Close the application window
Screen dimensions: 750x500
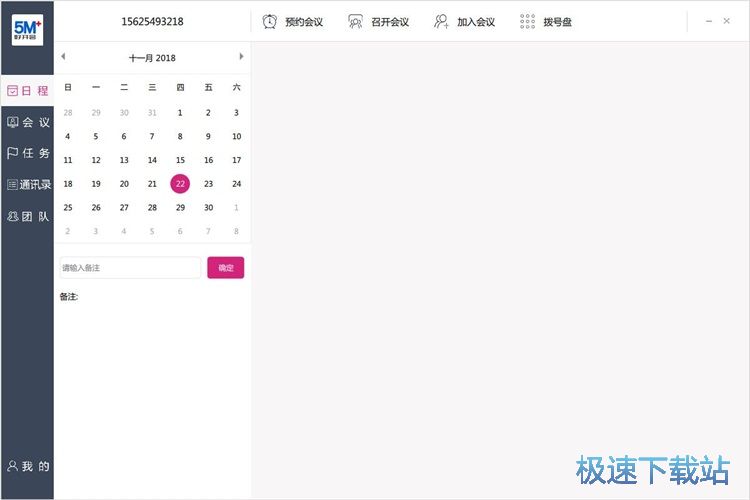pos(727,21)
